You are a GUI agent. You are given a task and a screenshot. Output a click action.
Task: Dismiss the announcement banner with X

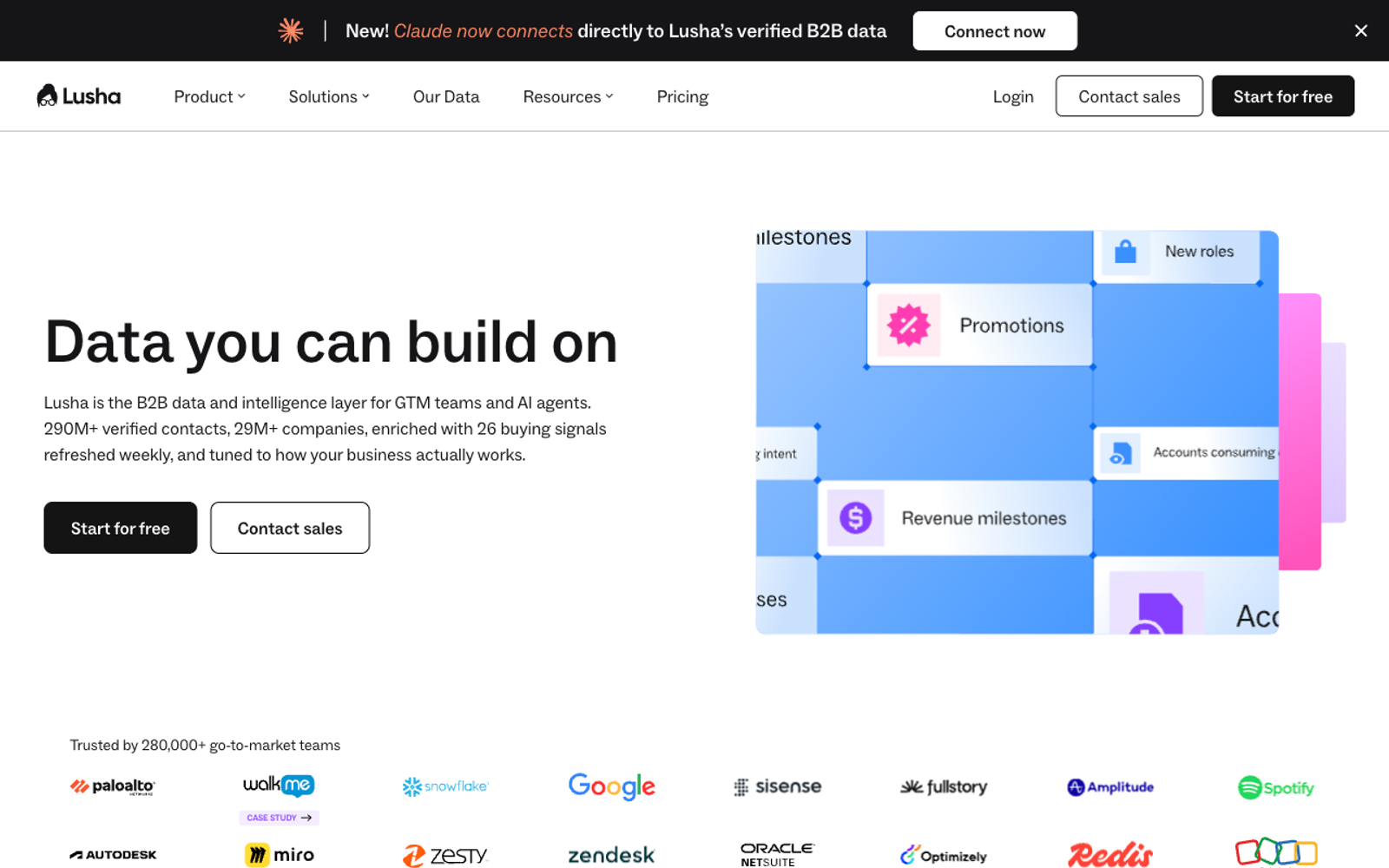coord(1360,31)
